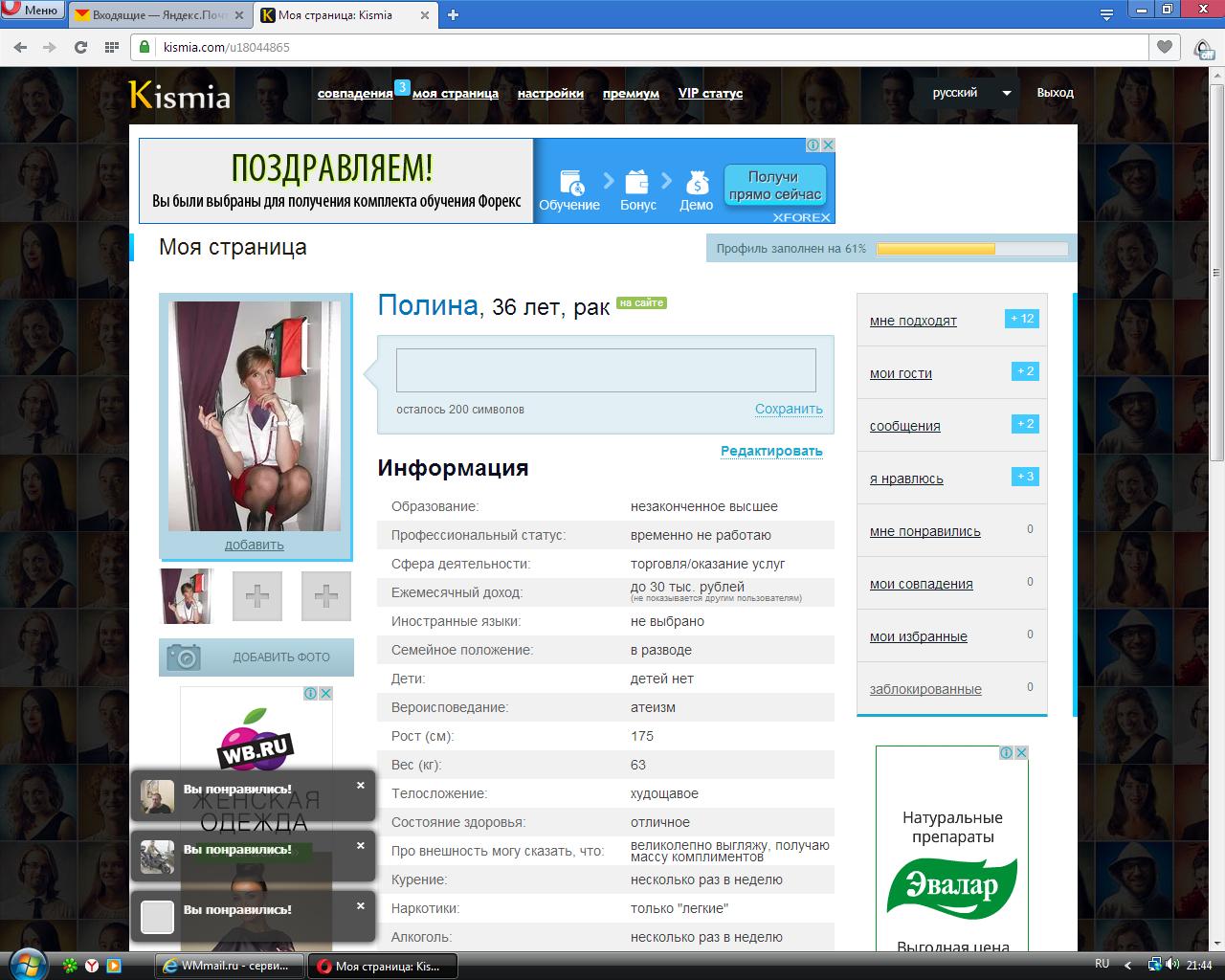The height and width of the screenshot is (980, 1225).
Task: Click the совпадения badge showing 3
Action: point(402,87)
